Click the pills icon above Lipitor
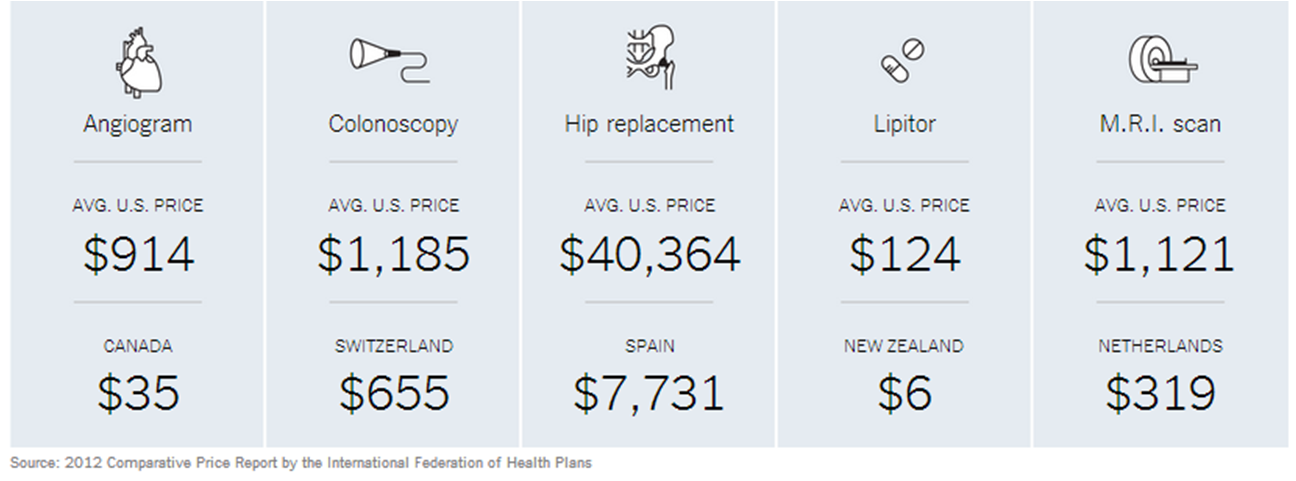Image resolution: width=1296 pixels, height=481 pixels. click(x=904, y=60)
